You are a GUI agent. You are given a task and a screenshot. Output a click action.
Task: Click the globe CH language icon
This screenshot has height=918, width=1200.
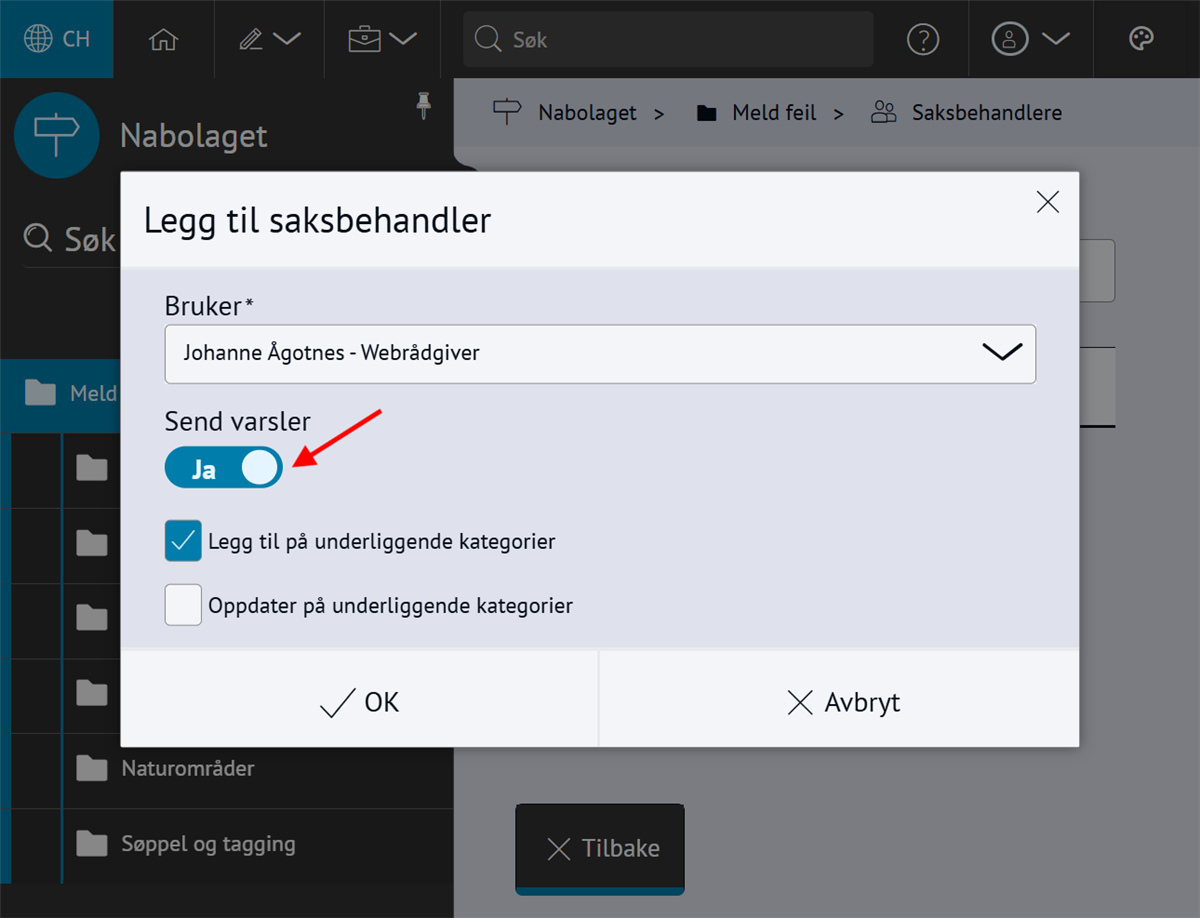point(57,39)
